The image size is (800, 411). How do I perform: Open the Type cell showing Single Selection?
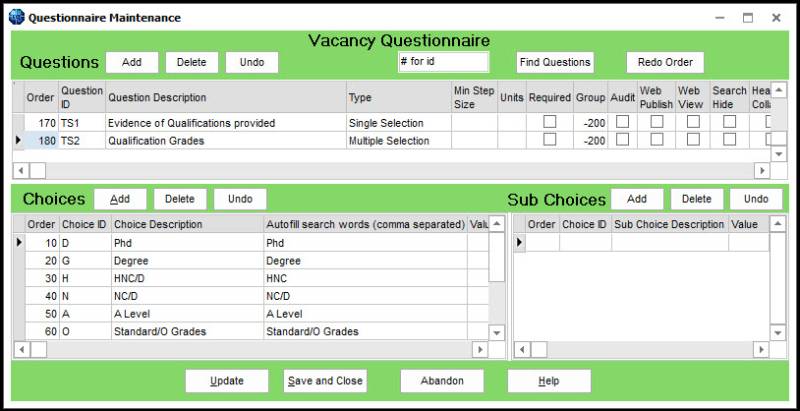click(x=398, y=123)
